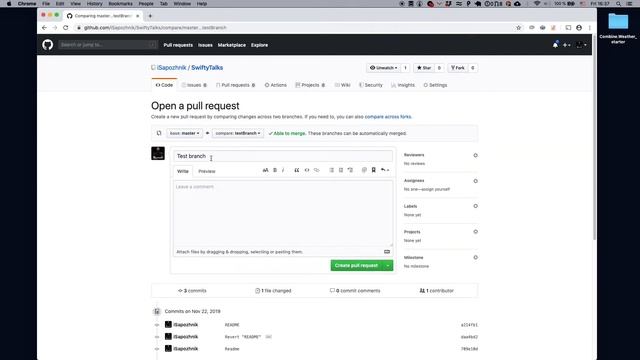Add a bulleted list

(x=331, y=170)
